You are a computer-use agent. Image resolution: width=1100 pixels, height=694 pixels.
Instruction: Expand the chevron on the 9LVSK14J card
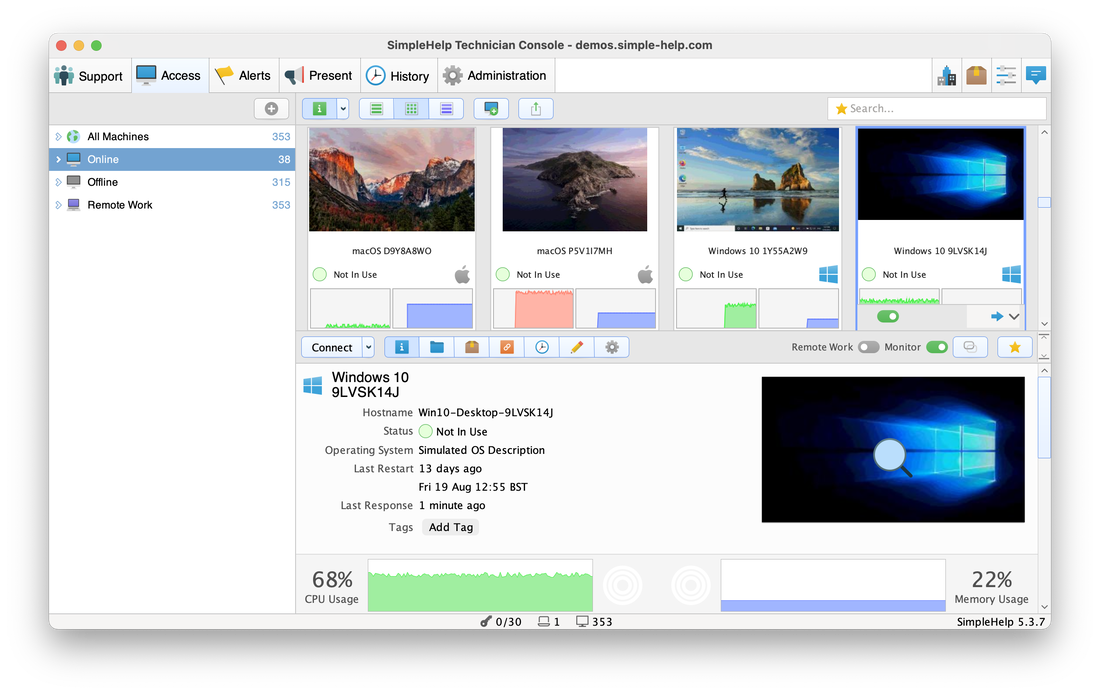[1014, 316]
